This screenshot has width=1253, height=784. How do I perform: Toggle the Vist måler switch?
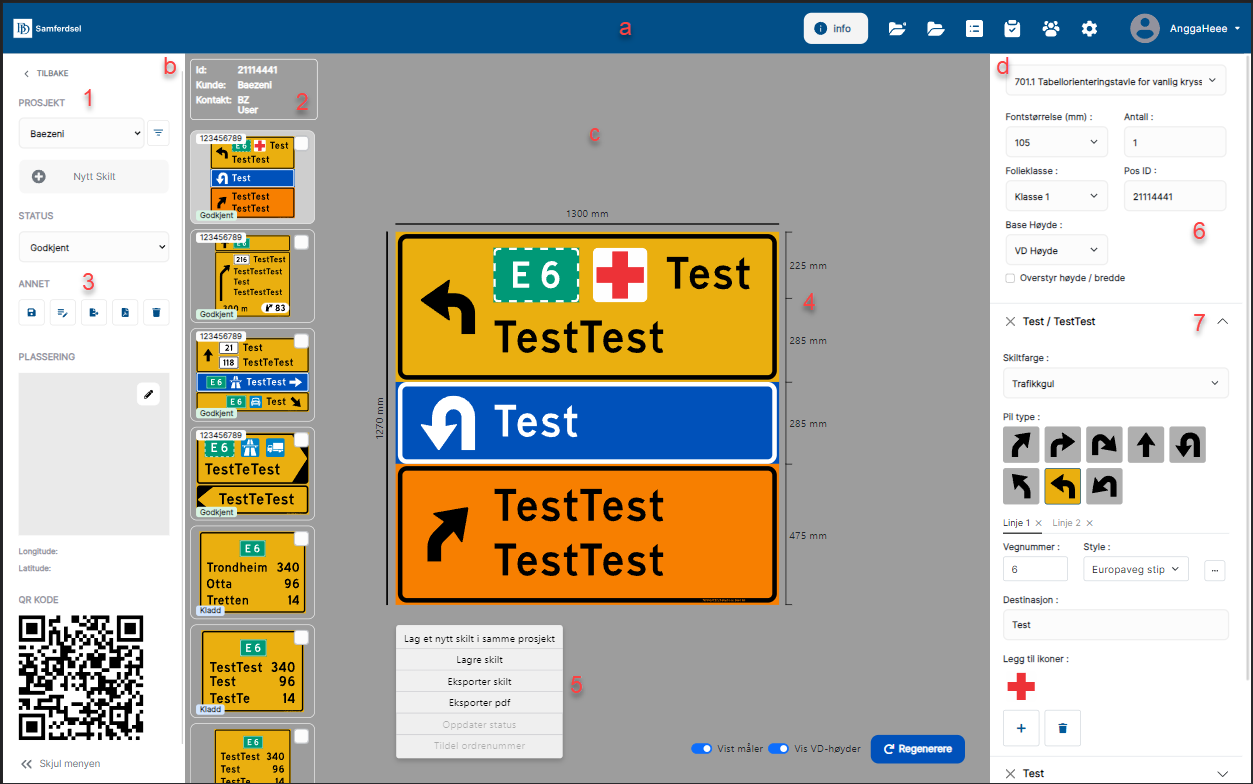(701, 749)
